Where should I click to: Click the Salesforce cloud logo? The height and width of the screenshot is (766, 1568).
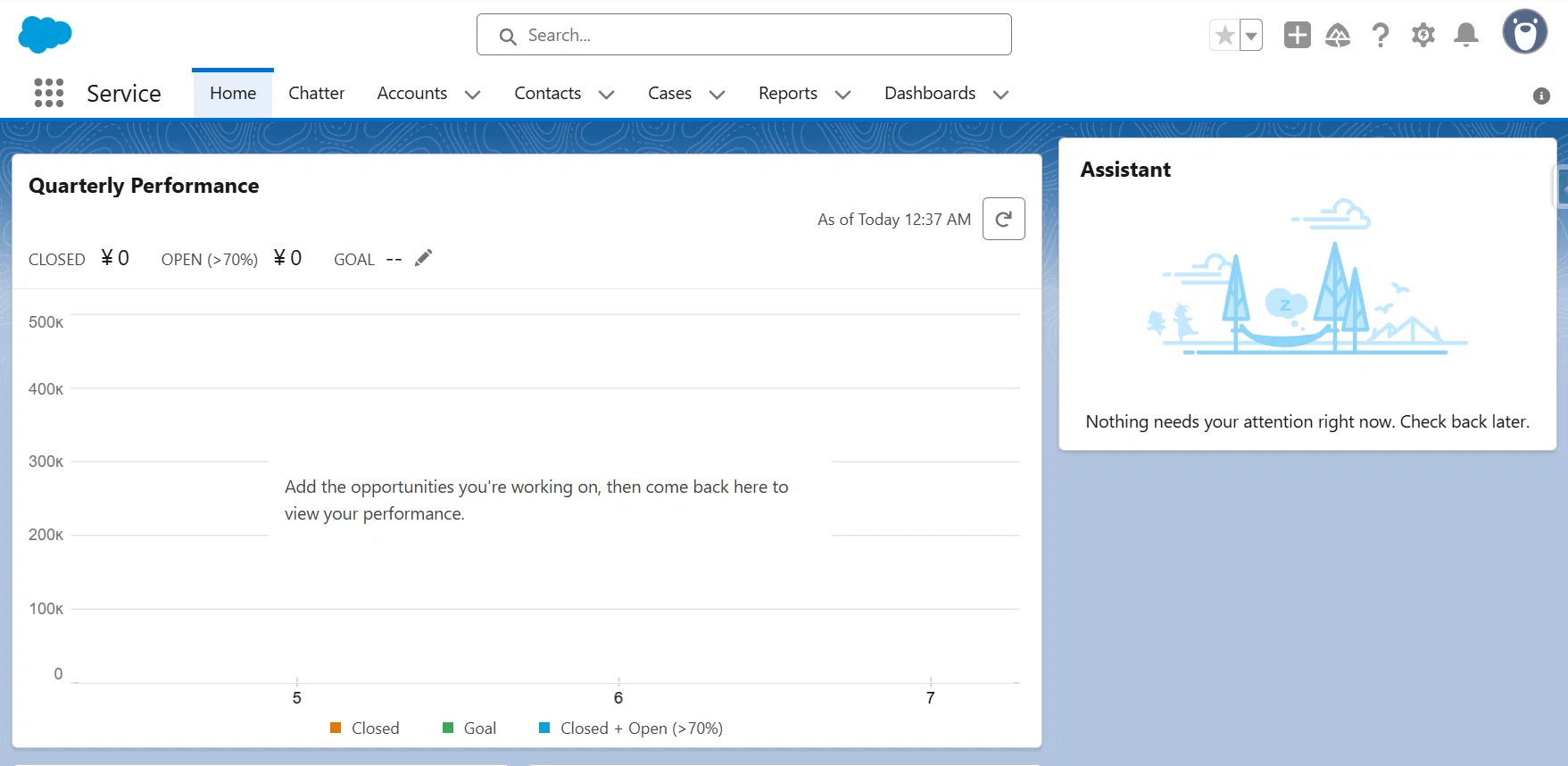[45, 34]
